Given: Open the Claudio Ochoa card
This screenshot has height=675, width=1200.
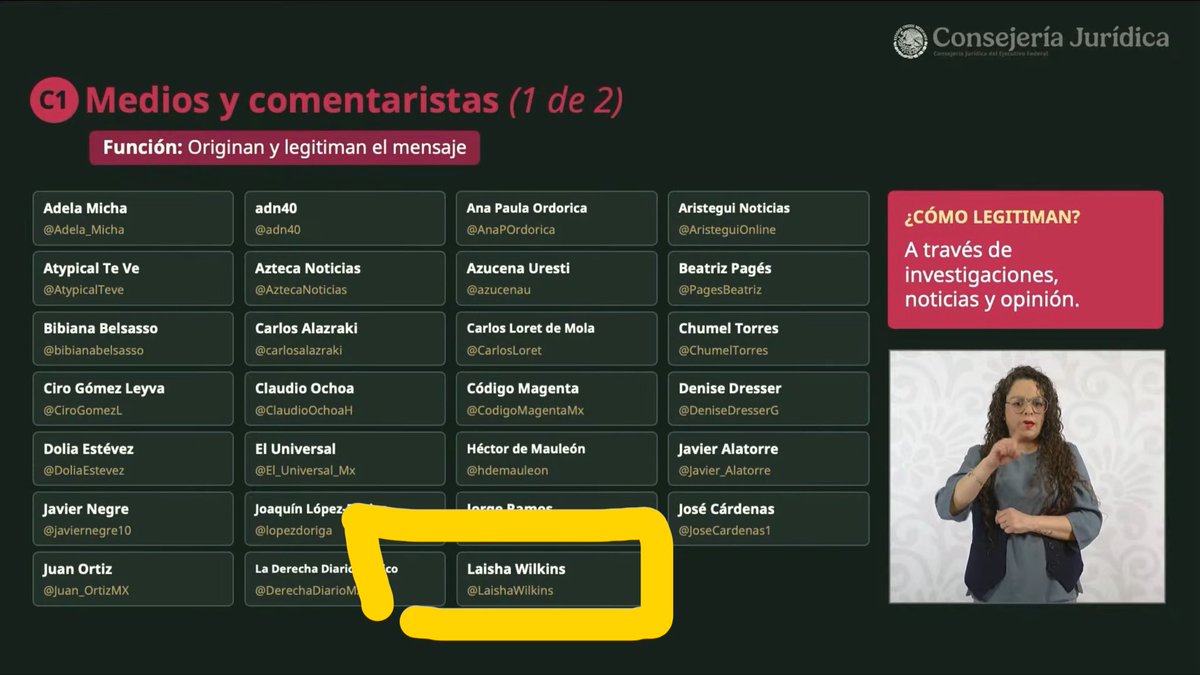Looking at the screenshot, I should [x=345, y=398].
